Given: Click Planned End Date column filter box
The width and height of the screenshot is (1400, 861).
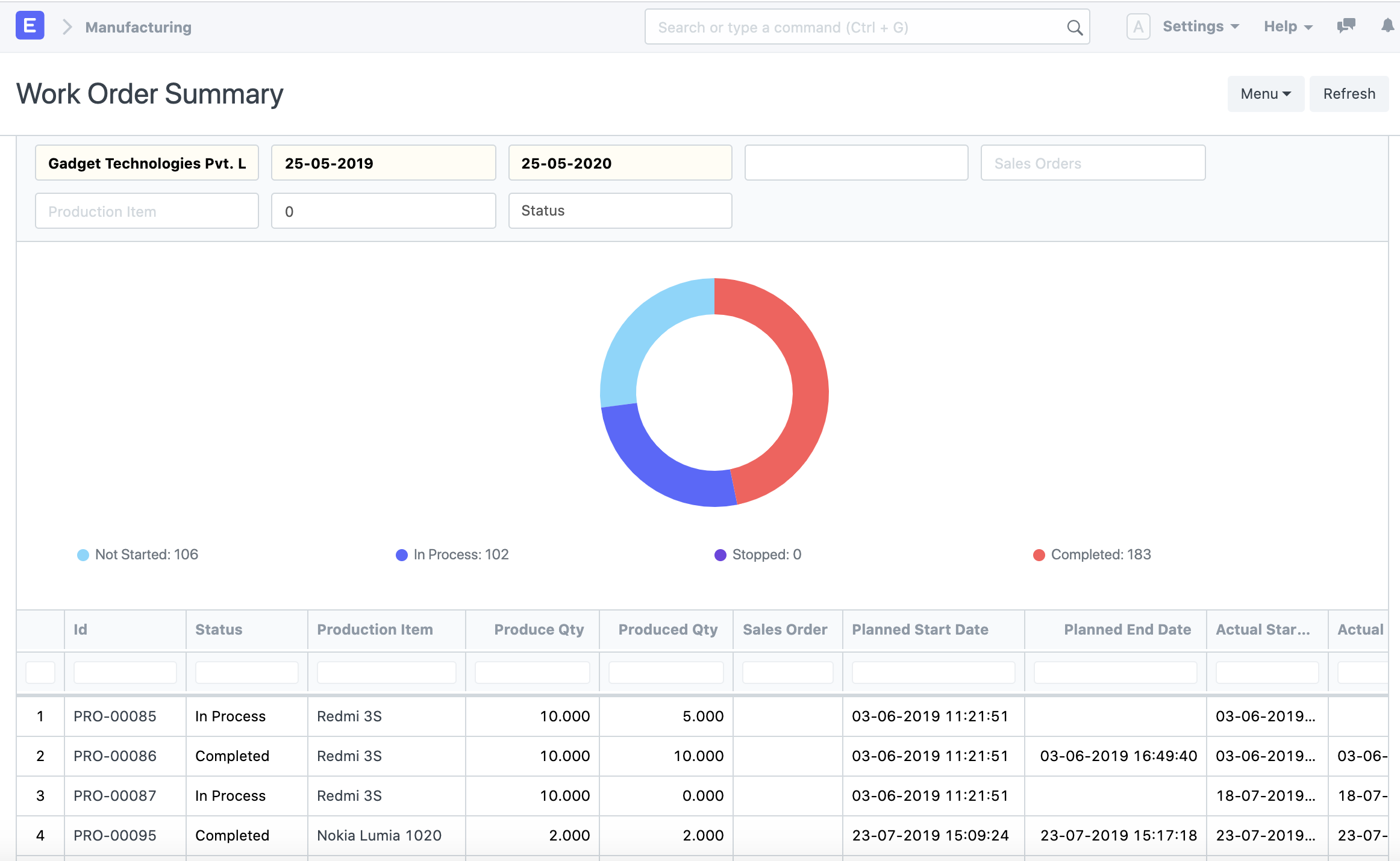Looking at the screenshot, I should click(1116, 673).
